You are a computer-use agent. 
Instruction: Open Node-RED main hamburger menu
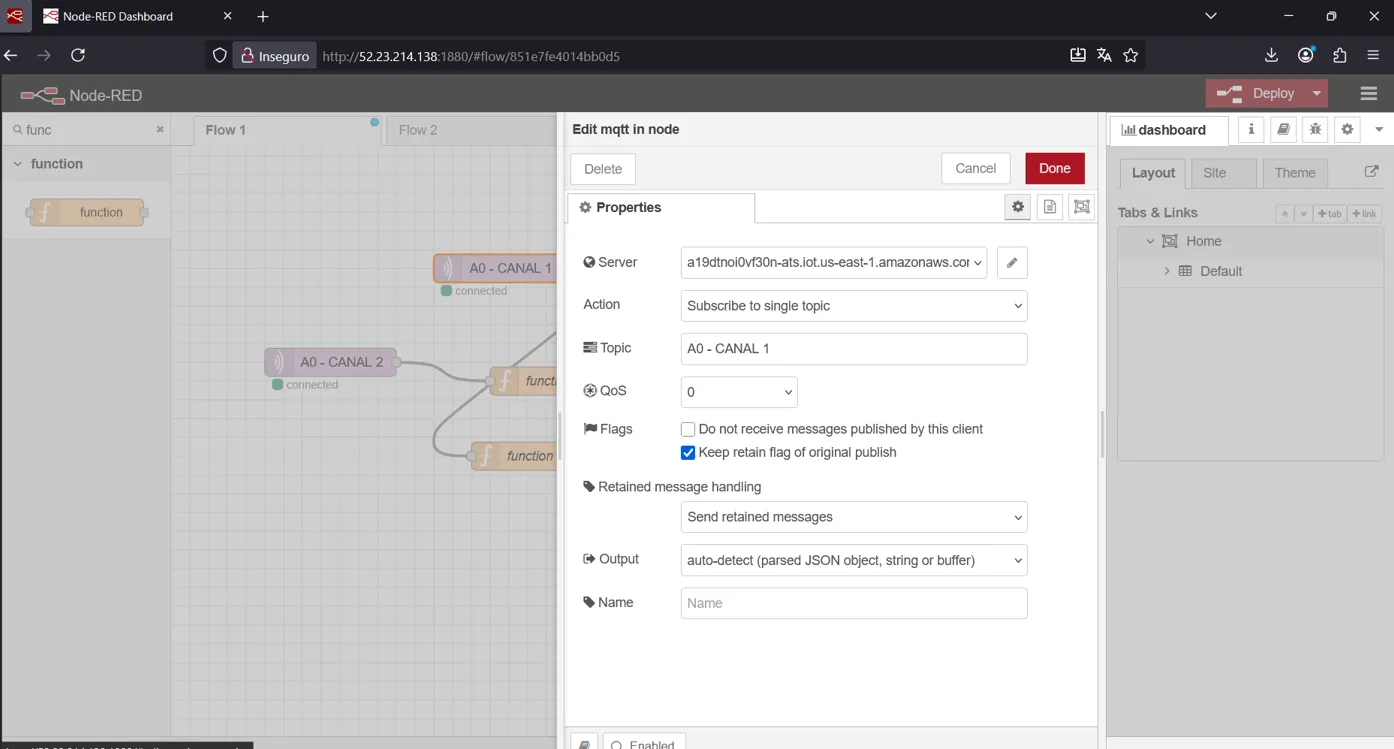[1369, 94]
